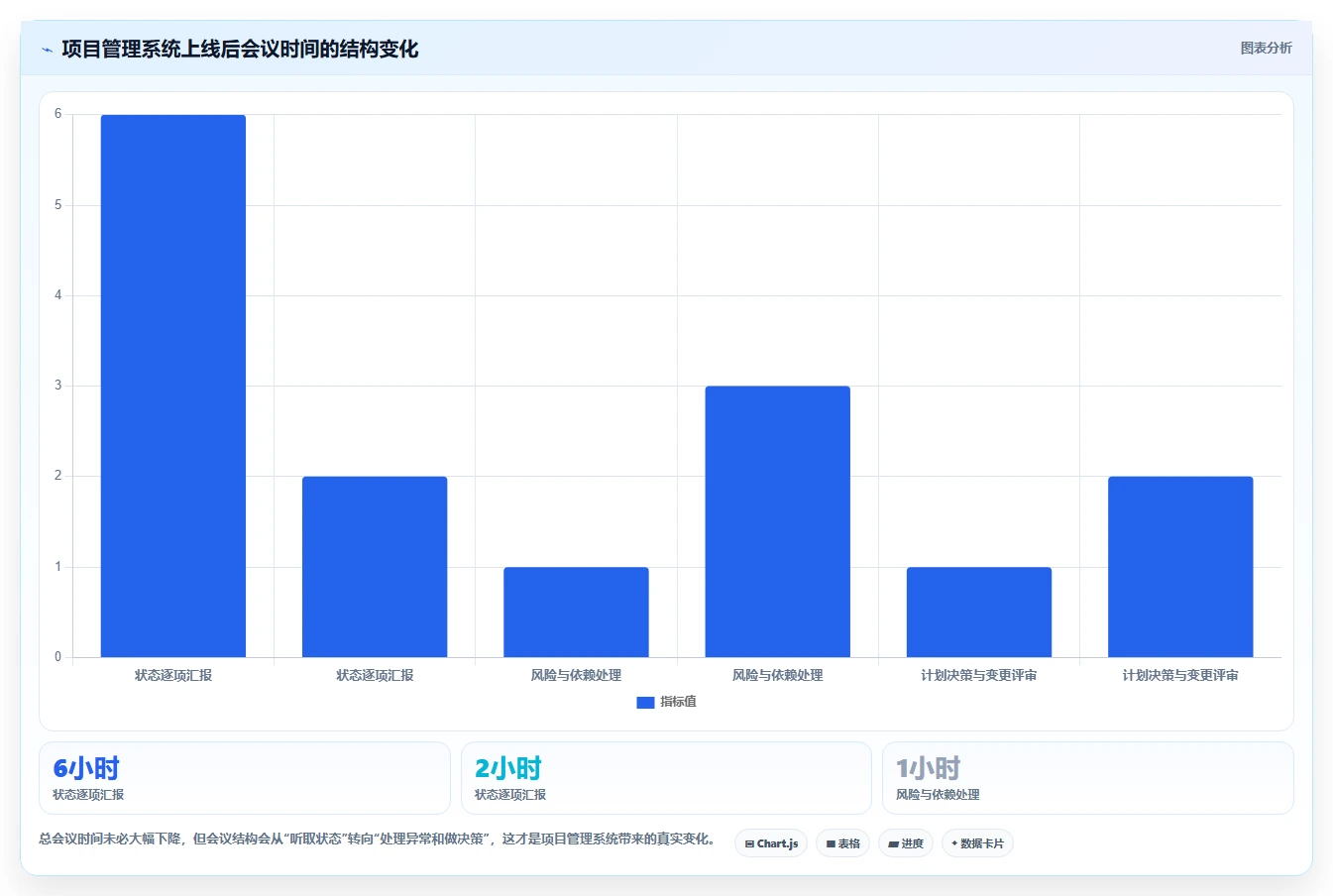Viewport: 1333px width, 896px height.
Task: Click the lightning icon beside the title
Action: click(47, 50)
